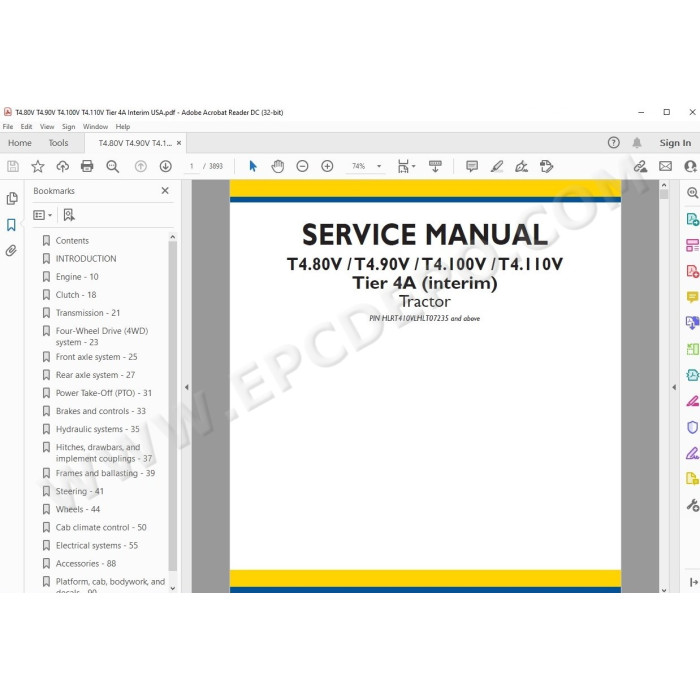Open the bookmarks options dropdown menu

coord(42,215)
